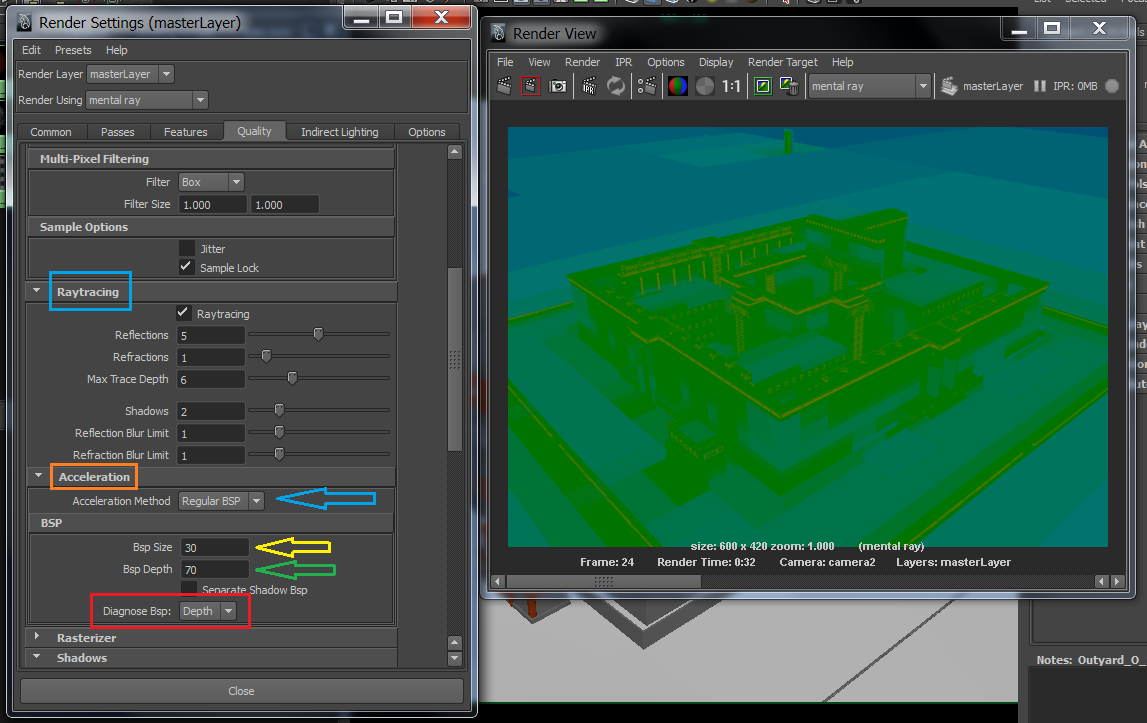Click the Bsp Depth input field
The image size is (1147, 723).
point(214,569)
